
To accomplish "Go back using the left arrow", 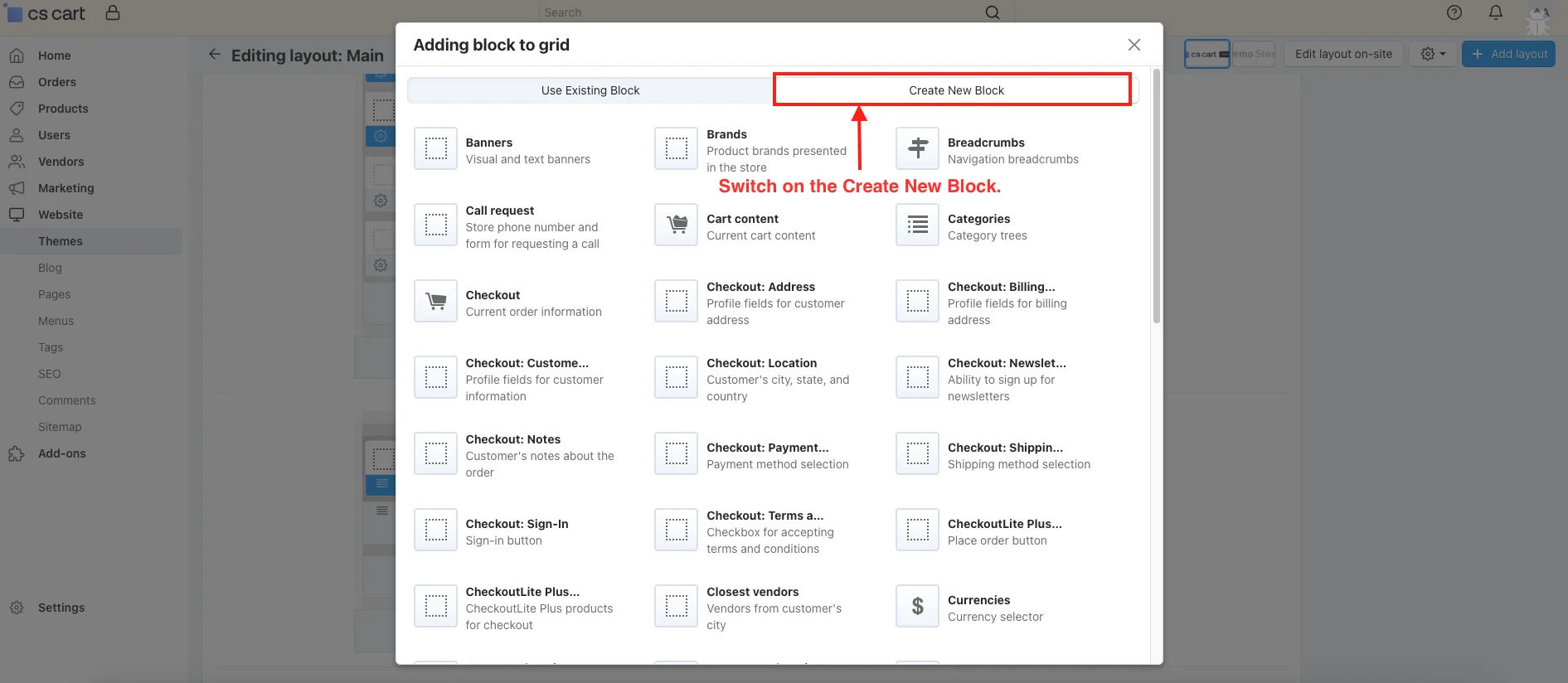I will (x=215, y=55).
